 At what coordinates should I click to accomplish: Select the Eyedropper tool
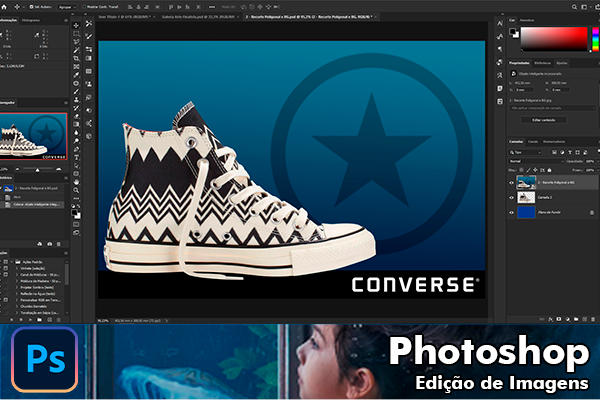[76, 75]
